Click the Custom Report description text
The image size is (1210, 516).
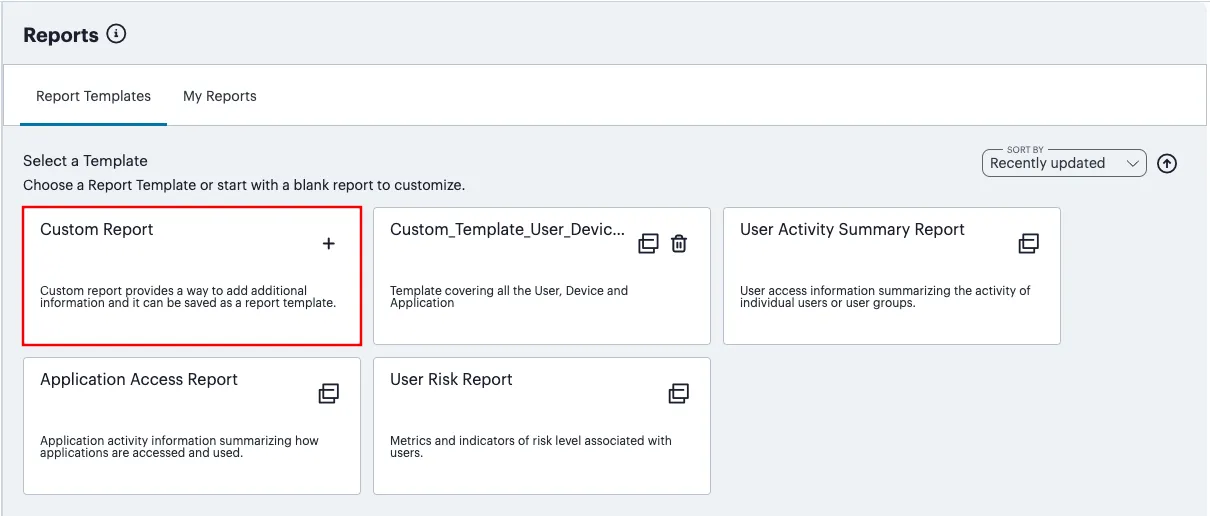pos(188,297)
